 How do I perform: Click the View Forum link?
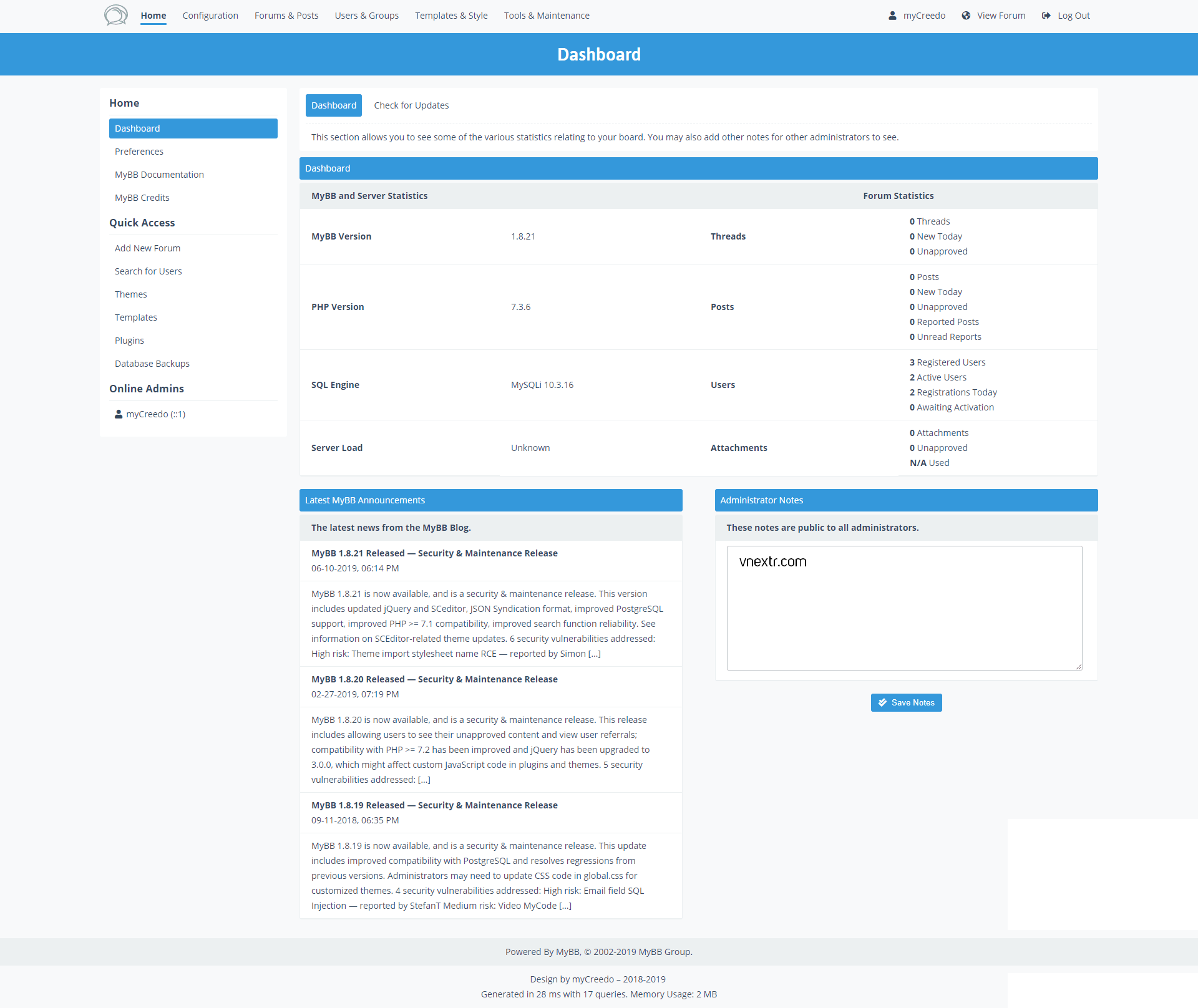tap(1001, 16)
